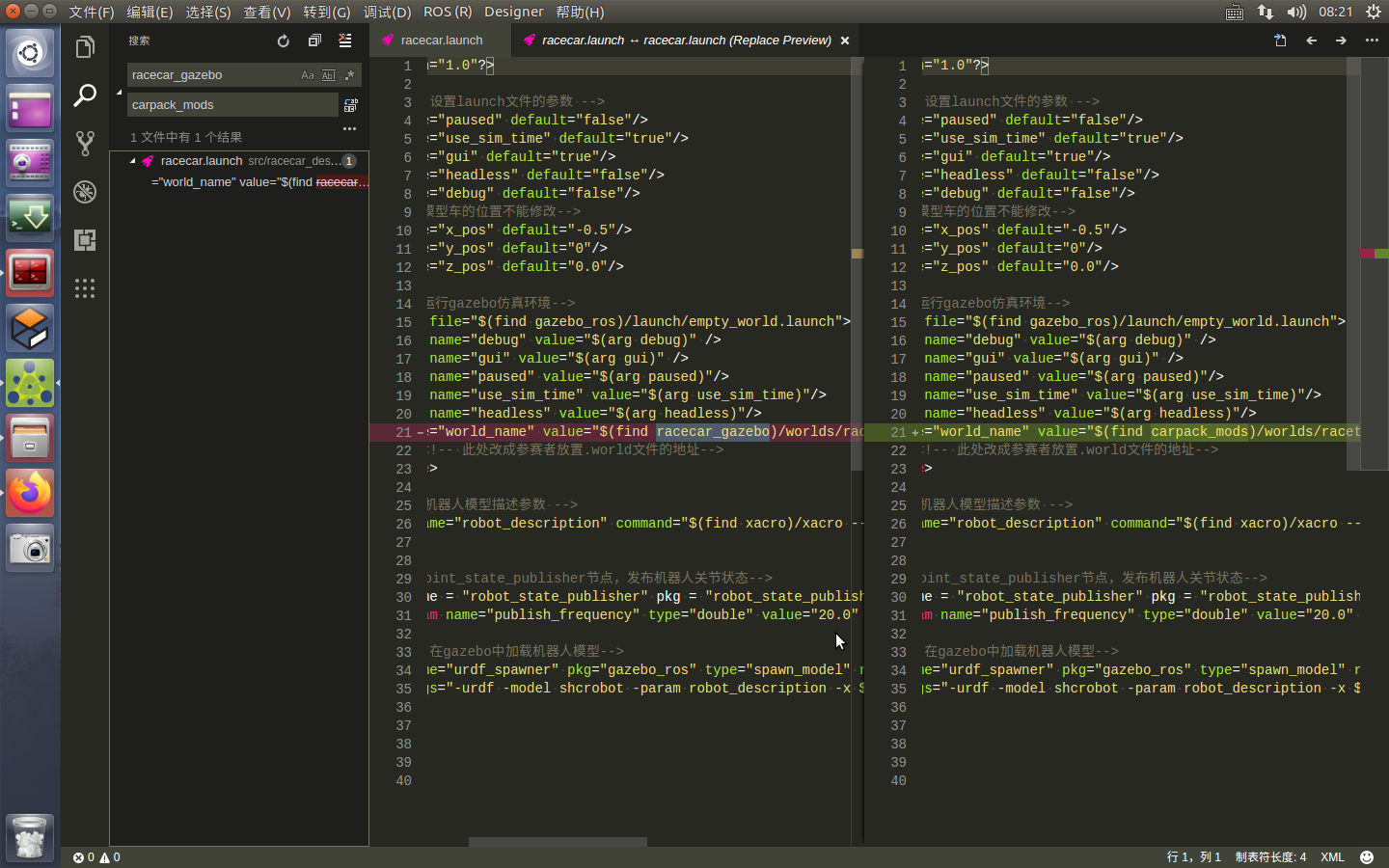This screenshot has height=868, width=1389.
Task: Toggle Match Case in search box
Action: [308, 75]
